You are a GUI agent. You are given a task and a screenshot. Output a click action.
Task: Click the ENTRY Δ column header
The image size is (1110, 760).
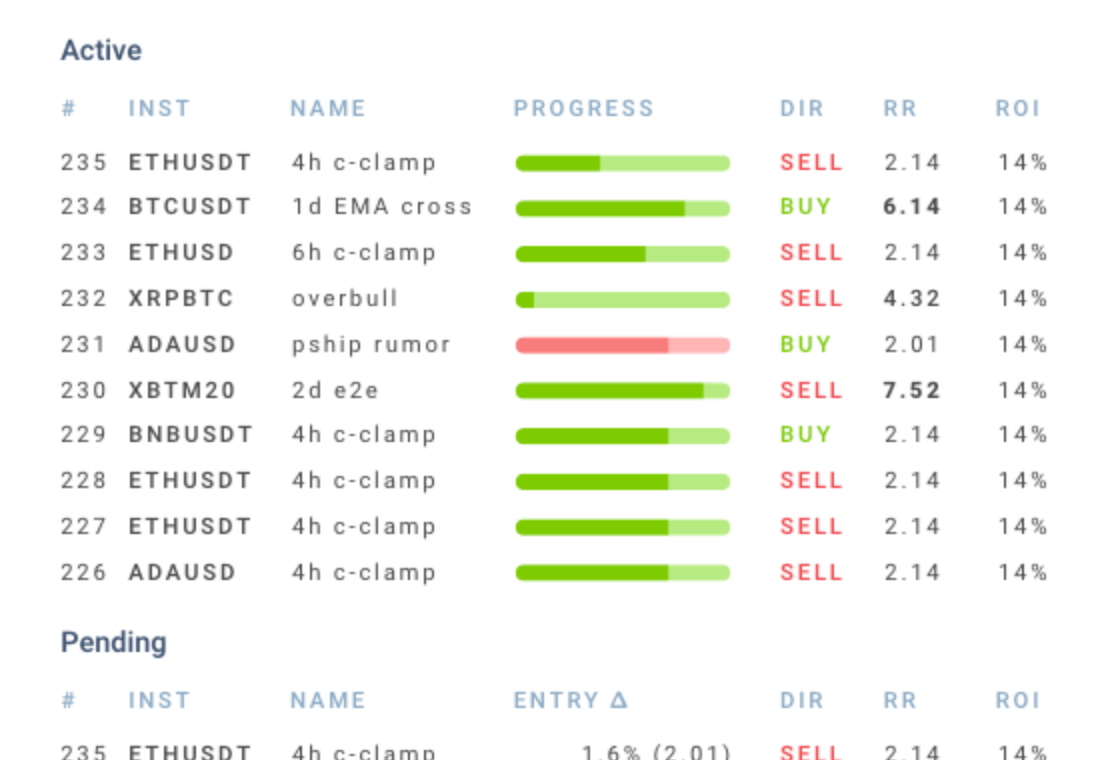click(570, 700)
